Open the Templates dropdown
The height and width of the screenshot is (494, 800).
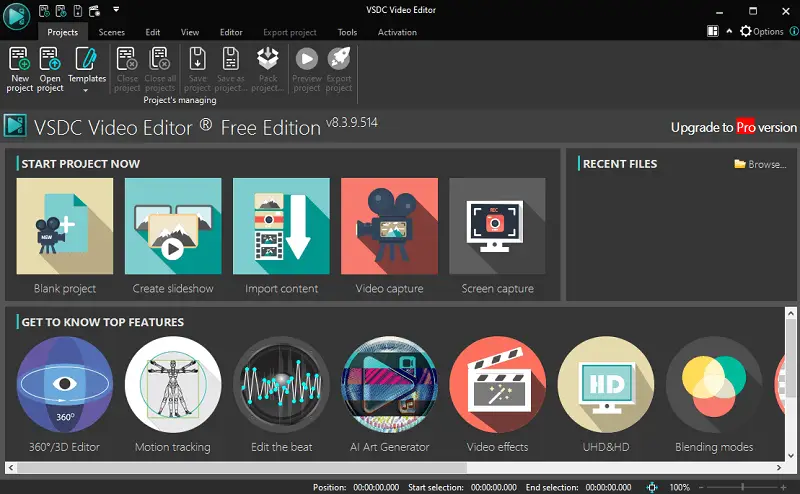tap(86, 69)
